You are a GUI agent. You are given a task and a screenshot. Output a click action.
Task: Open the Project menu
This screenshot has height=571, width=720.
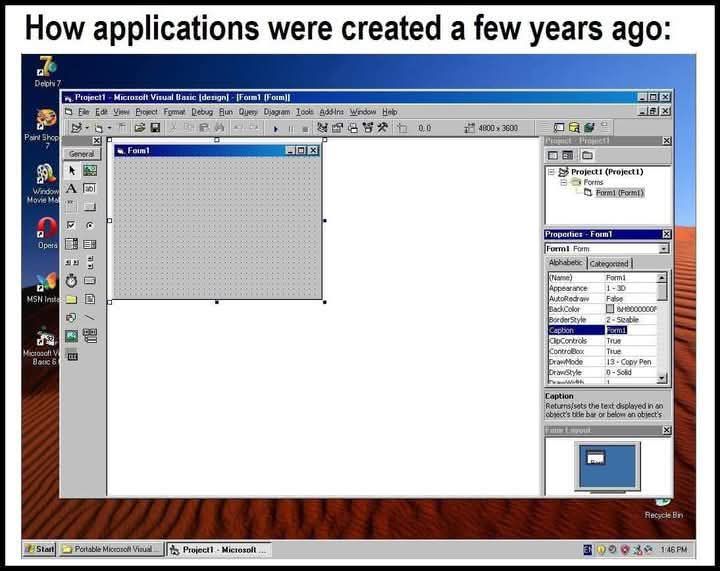coord(146,112)
